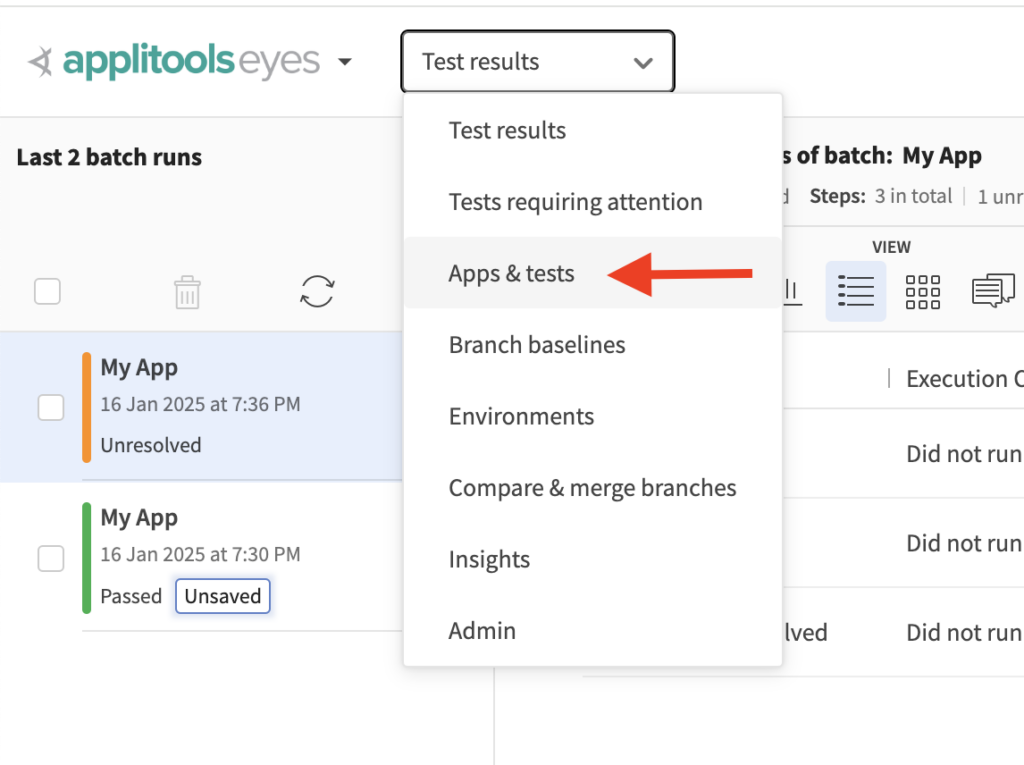Open the arrow menu beside Applitools logo
Viewport: 1024px width, 765px height.
[x=344, y=62]
